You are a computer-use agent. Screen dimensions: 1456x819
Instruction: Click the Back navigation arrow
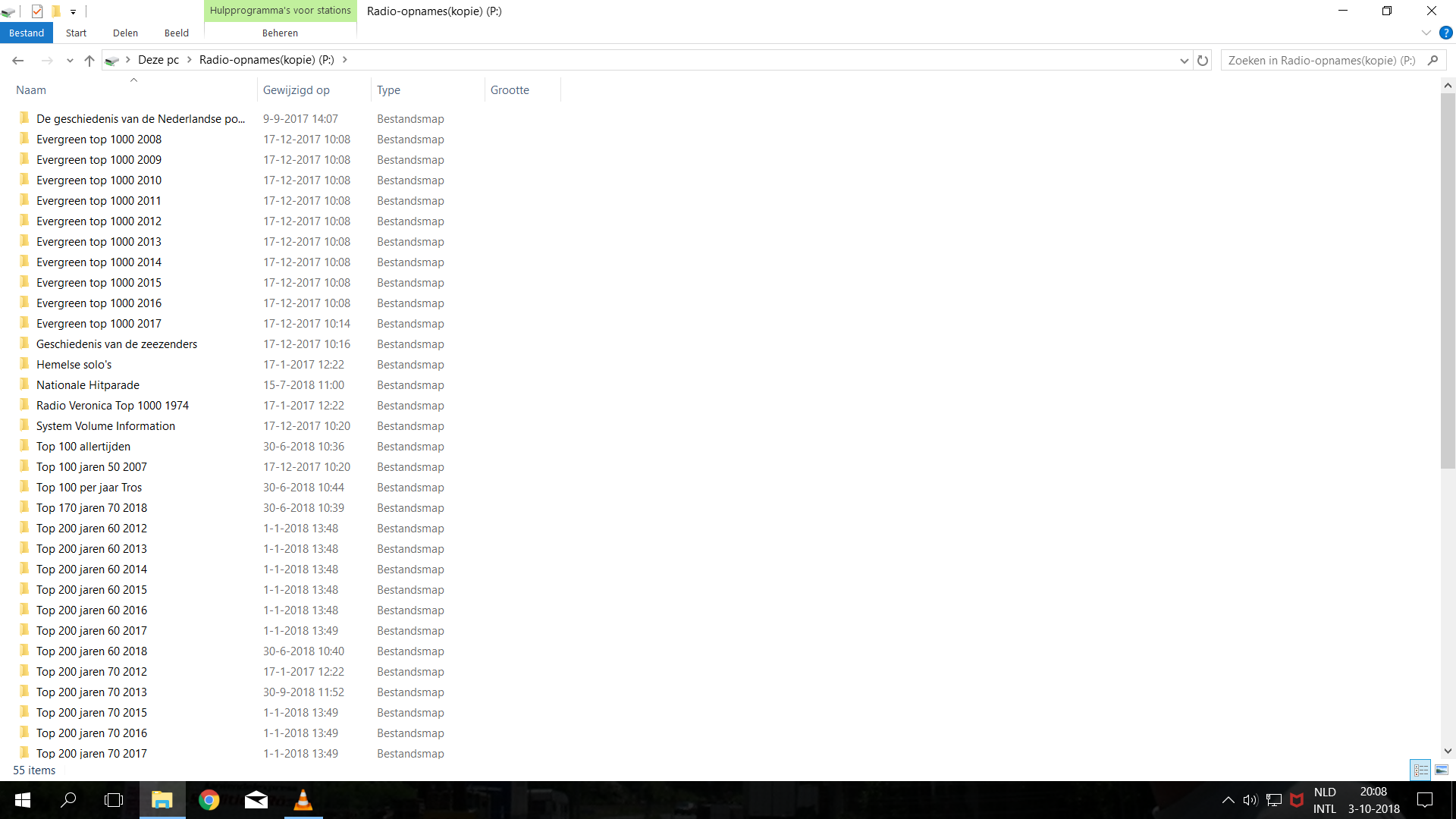point(18,61)
